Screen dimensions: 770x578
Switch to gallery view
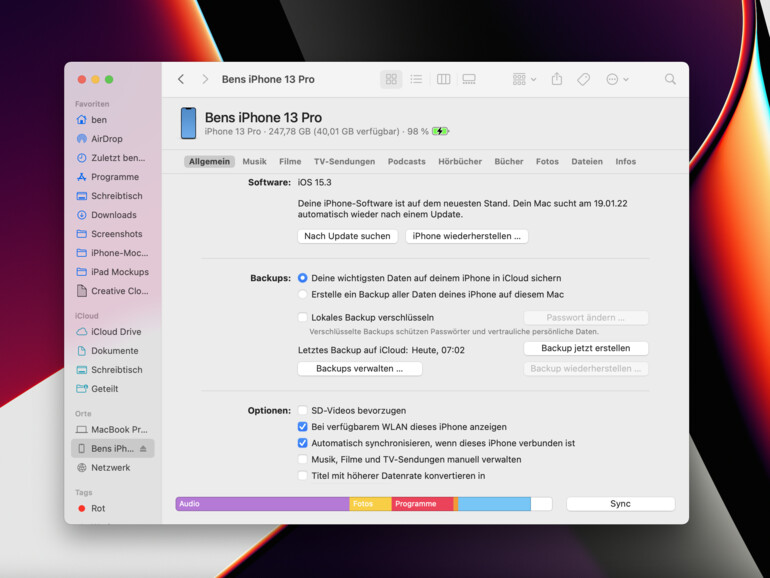pos(469,79)
